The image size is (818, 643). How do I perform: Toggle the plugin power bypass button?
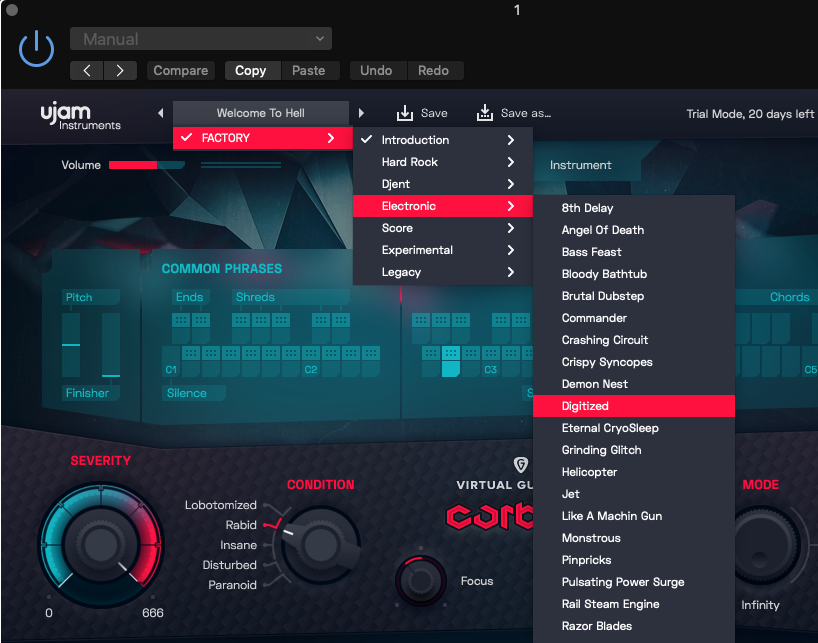37,48
